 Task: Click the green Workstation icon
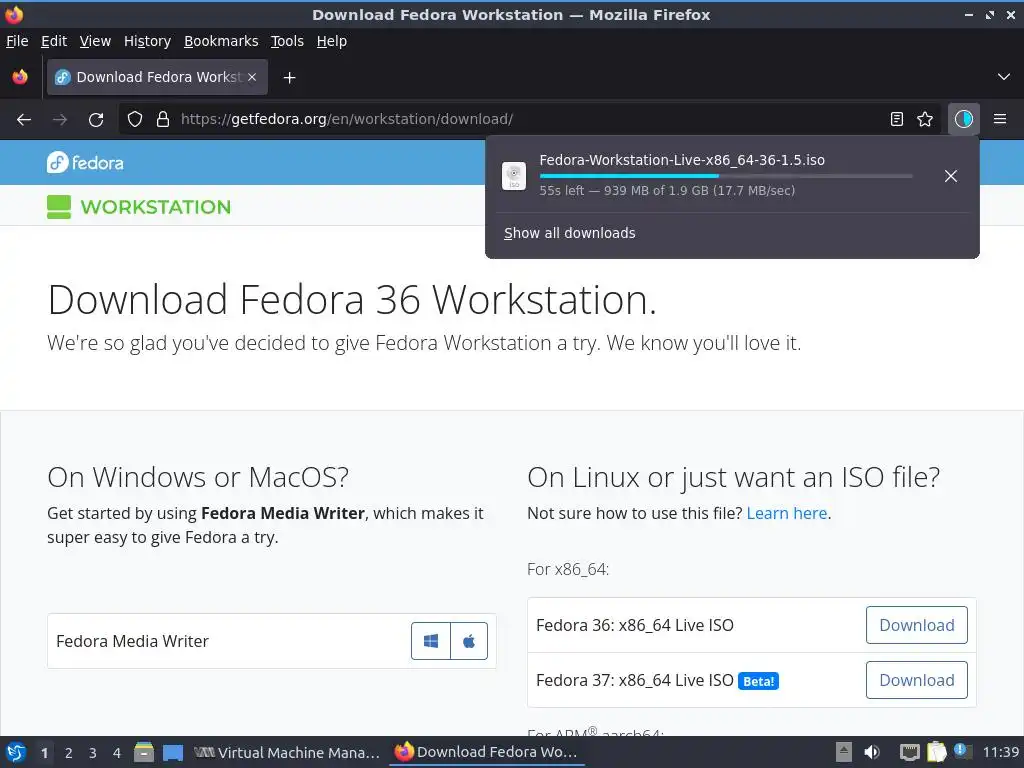click(x=59, y=207)
